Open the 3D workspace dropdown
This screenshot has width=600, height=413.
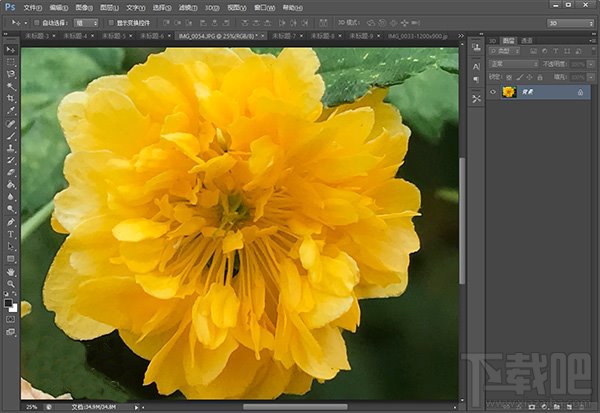click(x=569, y=21)
